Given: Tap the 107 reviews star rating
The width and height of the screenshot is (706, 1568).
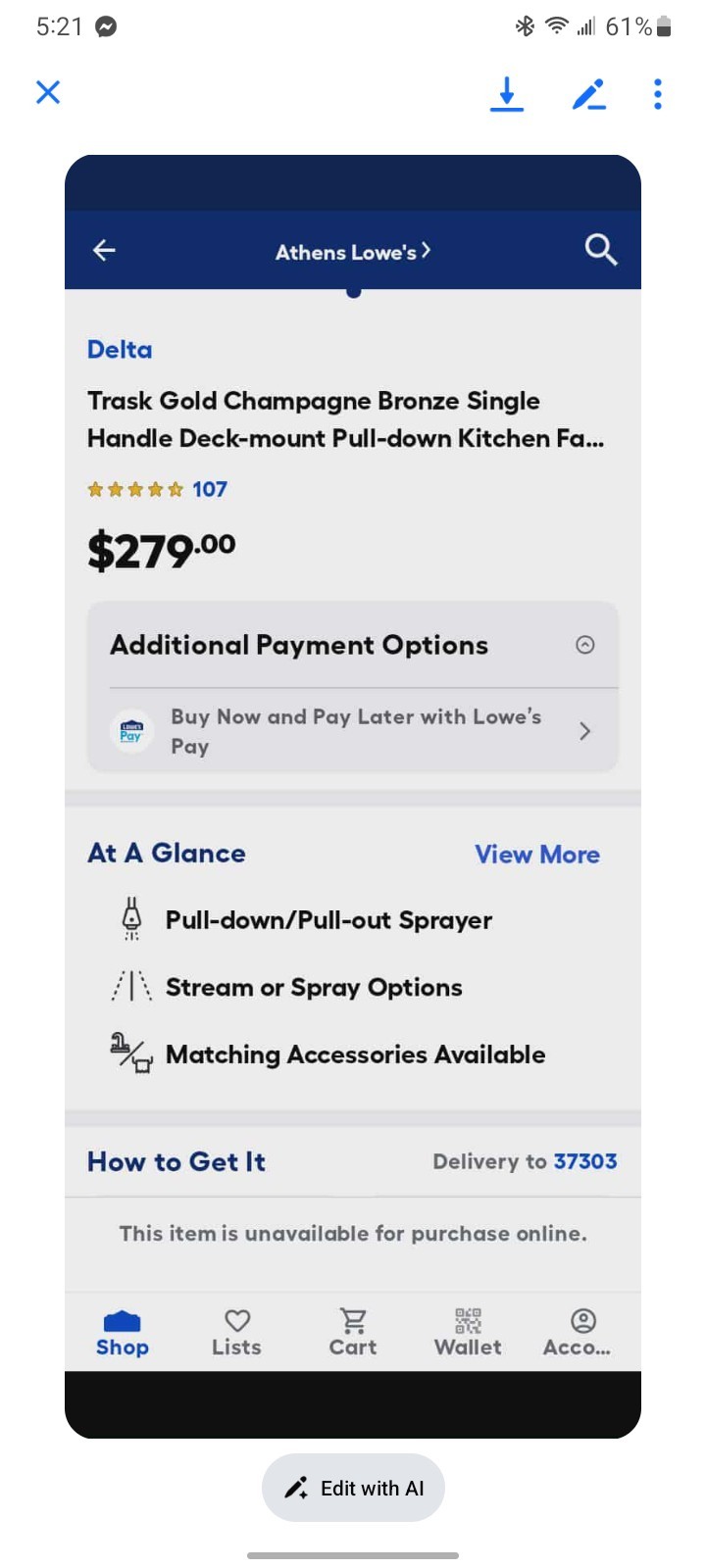Looking at the screenshot, I should (x=158, y=489).
